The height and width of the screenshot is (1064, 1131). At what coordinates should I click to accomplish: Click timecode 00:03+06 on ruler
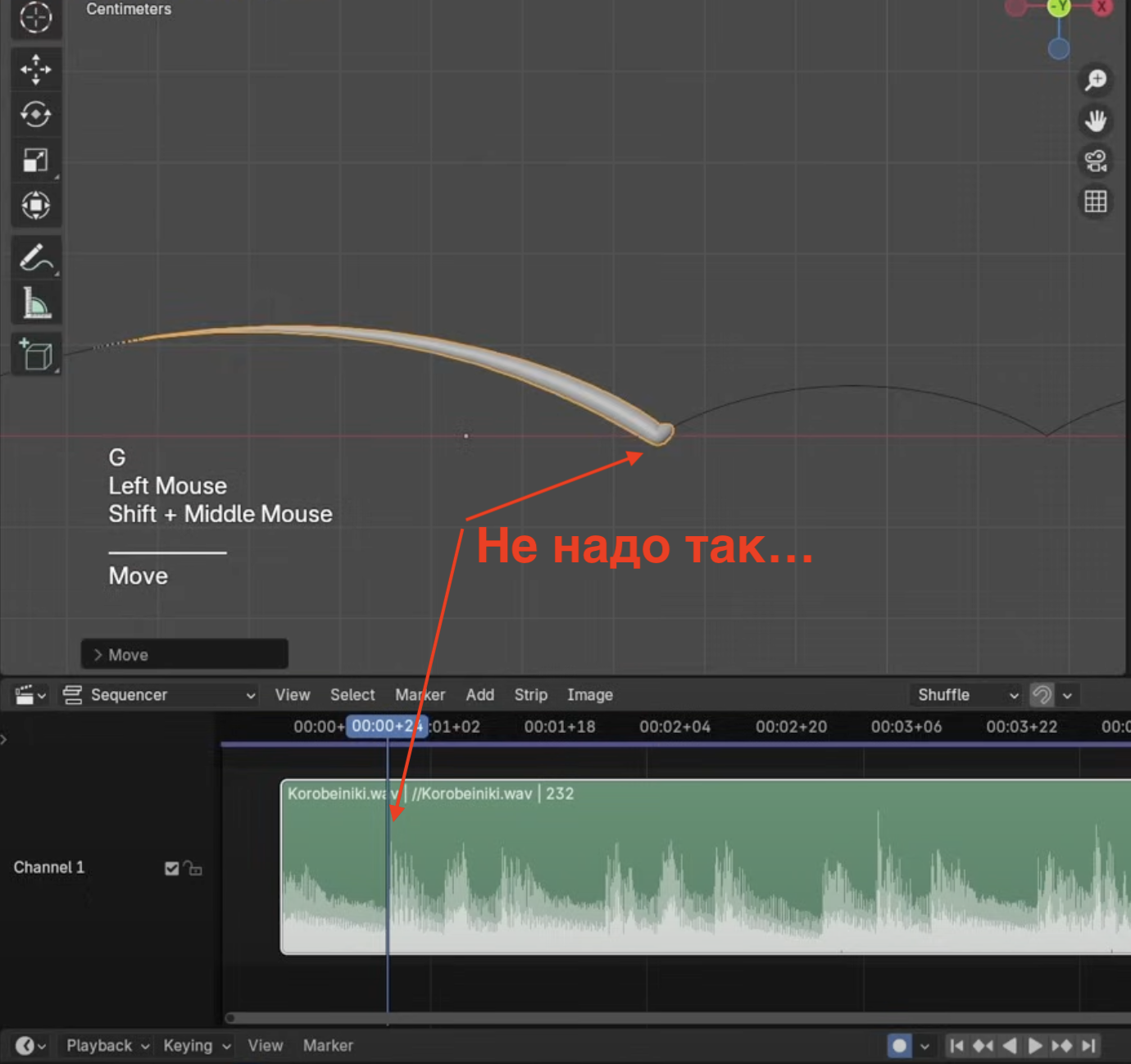point(906,727)
